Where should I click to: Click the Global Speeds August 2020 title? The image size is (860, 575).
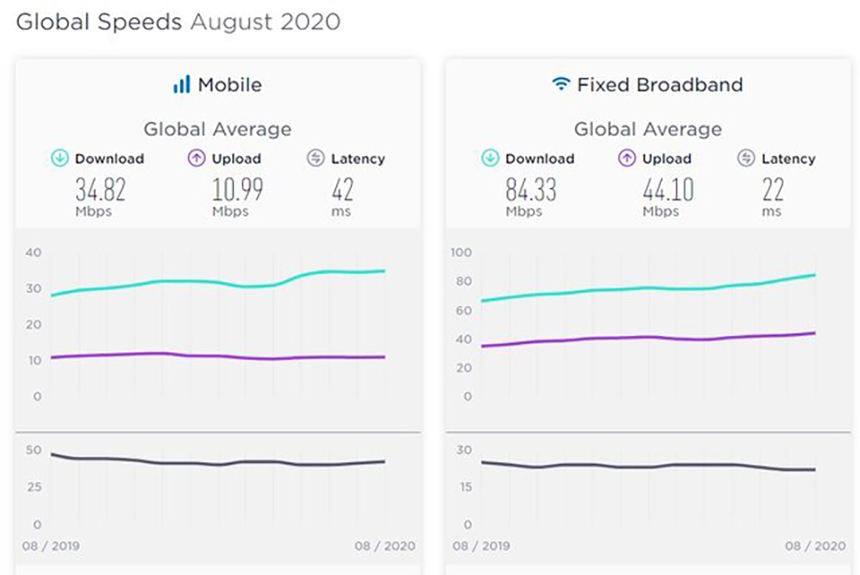[x=178, y=21]
